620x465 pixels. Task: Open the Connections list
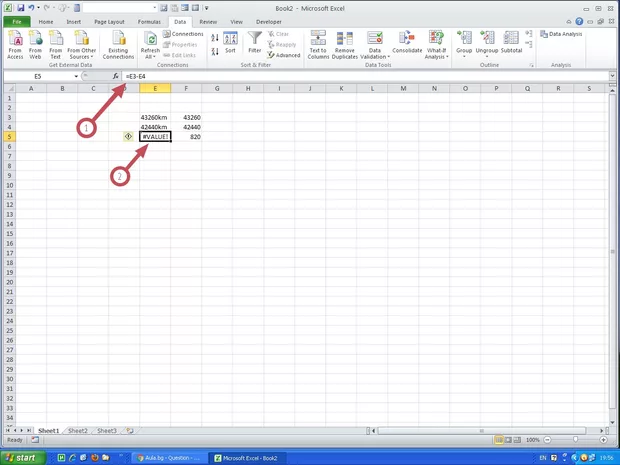coord(183,34)
